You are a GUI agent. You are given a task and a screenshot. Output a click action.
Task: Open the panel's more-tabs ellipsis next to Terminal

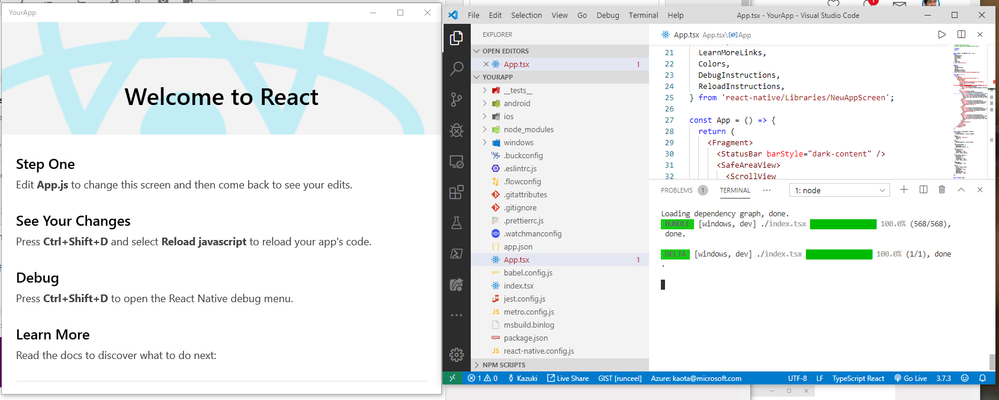point(766,190)
